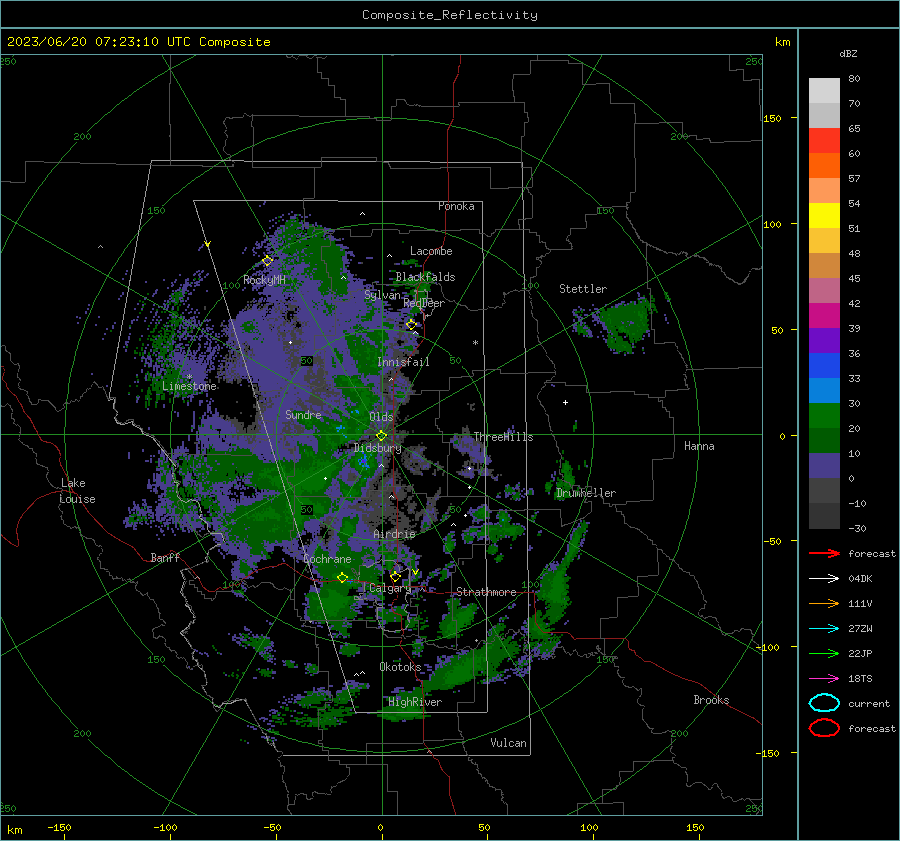Click the magenta 18TS arrow legend icon
The height and width of the screenshot is (841, 900).
(824, 679)
